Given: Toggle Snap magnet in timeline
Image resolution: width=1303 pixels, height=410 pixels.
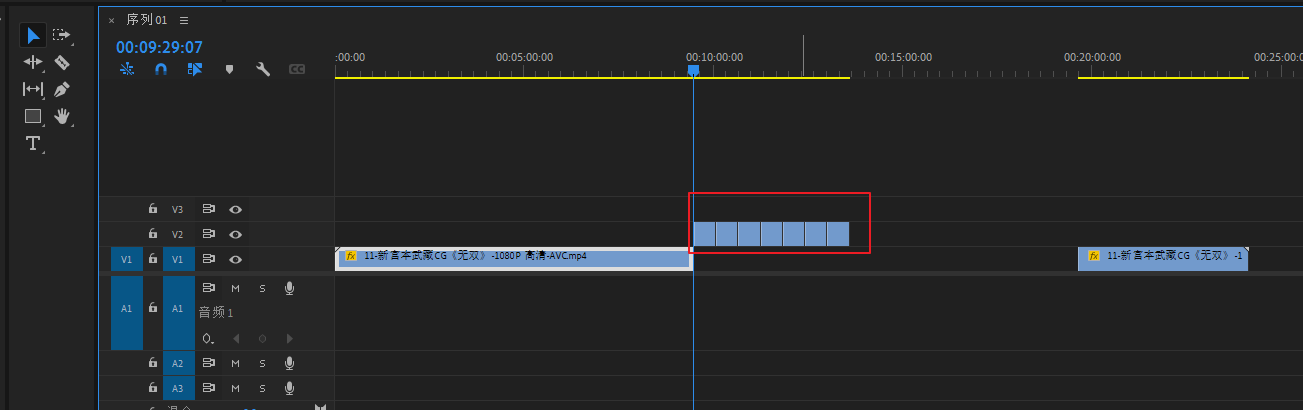Looking at the screenshot, I should click(161, 69).
